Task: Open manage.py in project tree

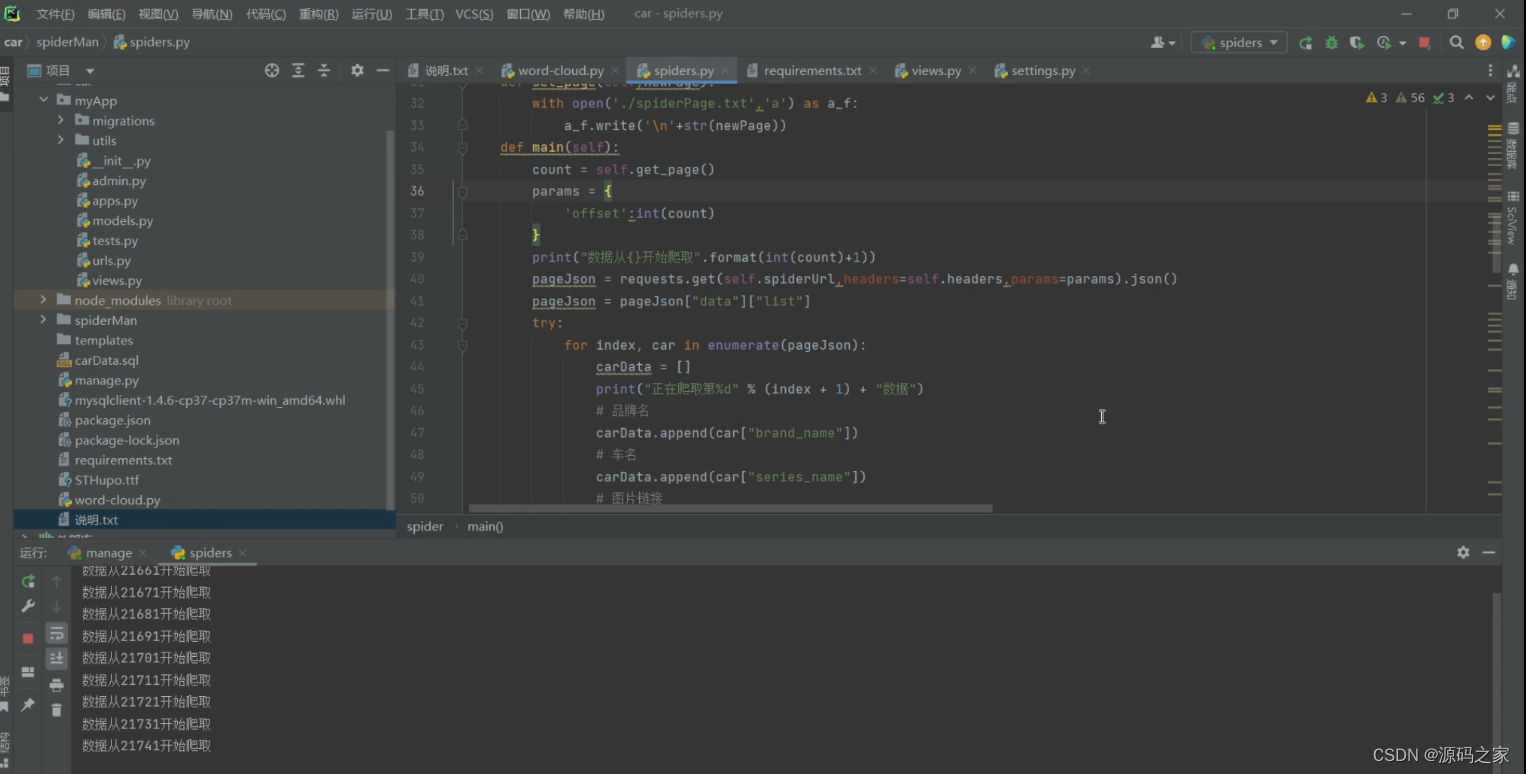Action: click(106, 380)
